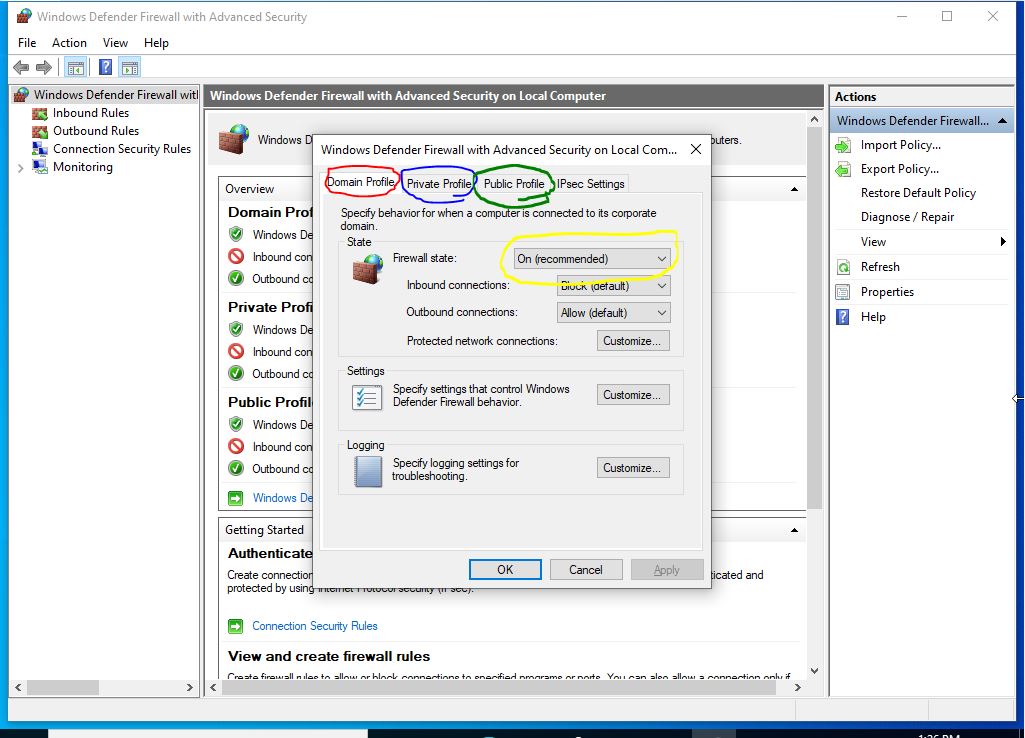
Task: Click the tree pane scrollbar right arrow
Action: point(190,688)
